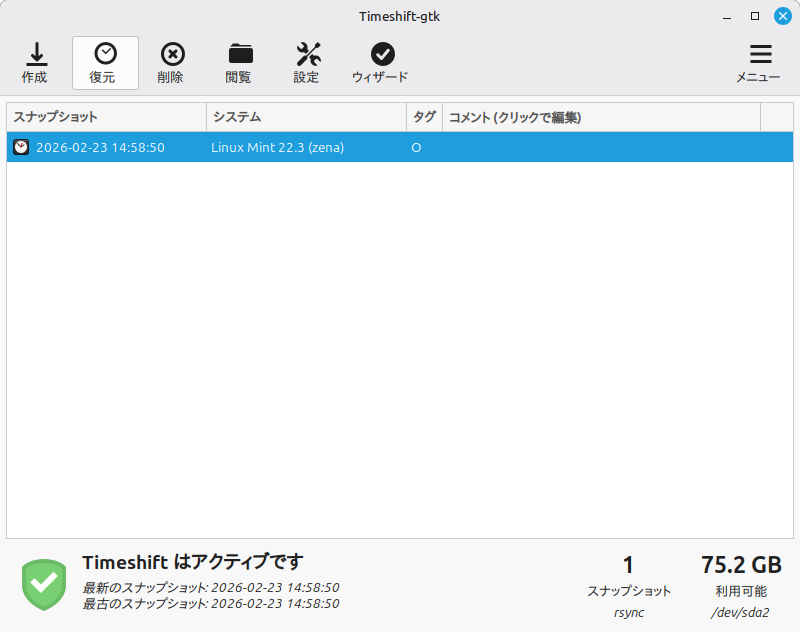Minimize the Timeshift-gtk window
Viewport: 800px width, 632px height.
(x=728, y=15)
